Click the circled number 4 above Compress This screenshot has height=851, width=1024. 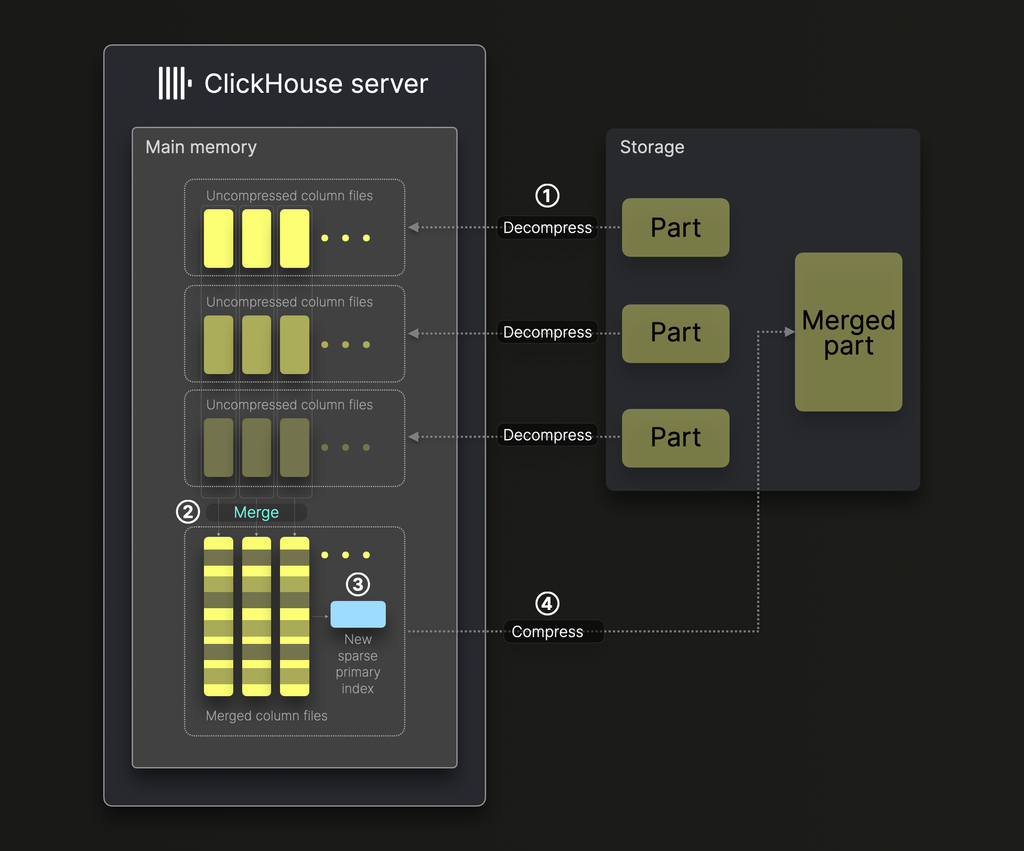click(547, 603)
